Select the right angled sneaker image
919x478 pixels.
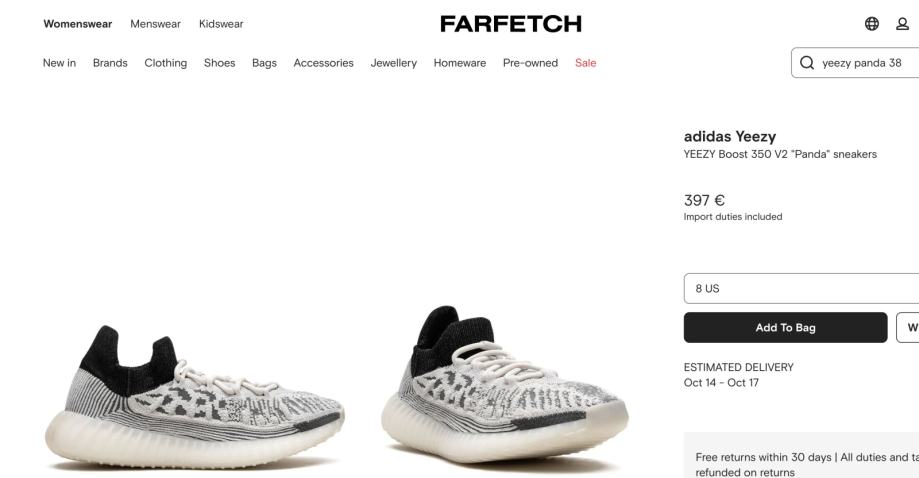(x=504, y=385)
